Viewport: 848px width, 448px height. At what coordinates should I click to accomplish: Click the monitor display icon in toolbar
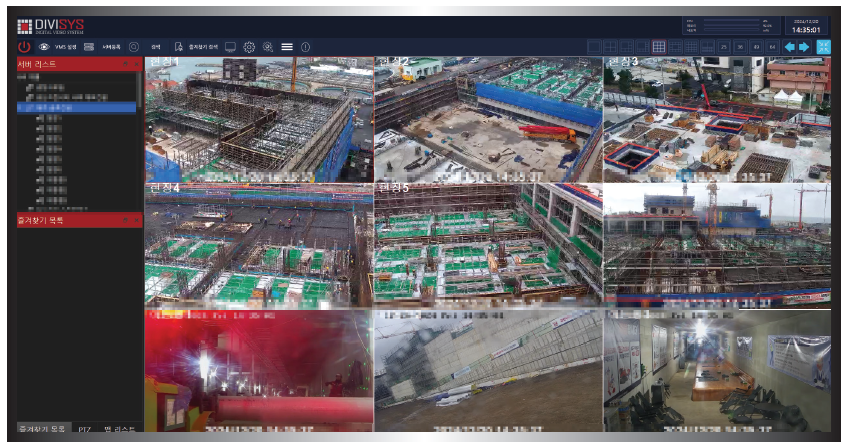231,47
